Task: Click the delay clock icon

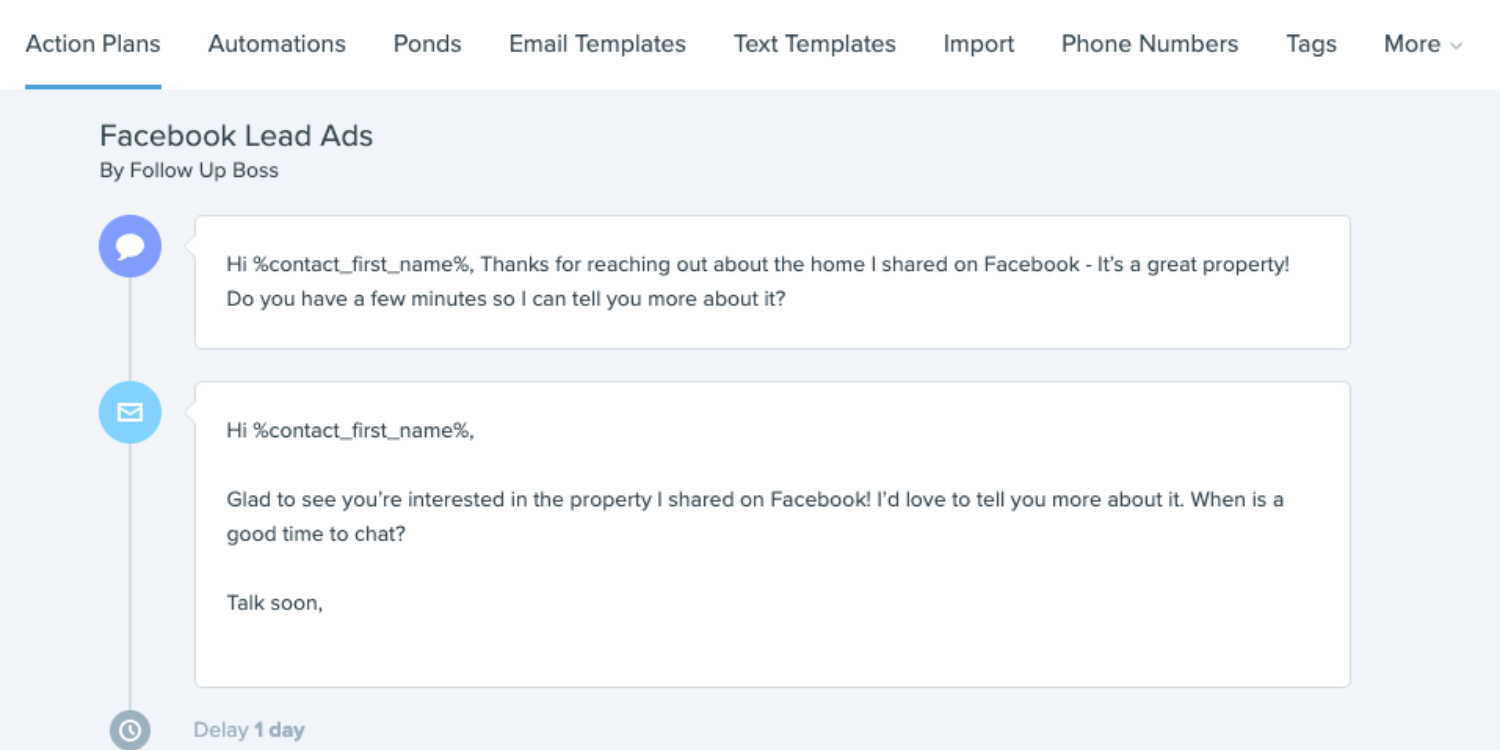Action: pyautogui.click(x=130, y=730)
